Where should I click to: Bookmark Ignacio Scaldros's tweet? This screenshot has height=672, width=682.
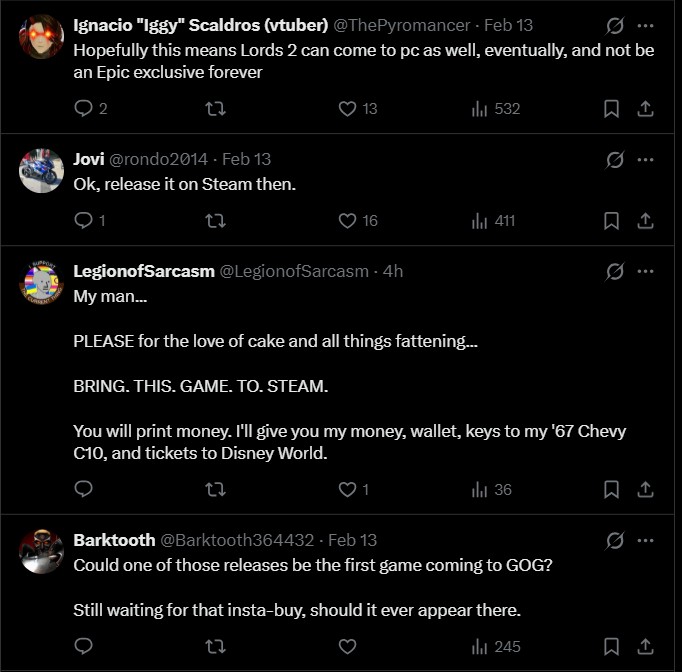pos(611,108)
